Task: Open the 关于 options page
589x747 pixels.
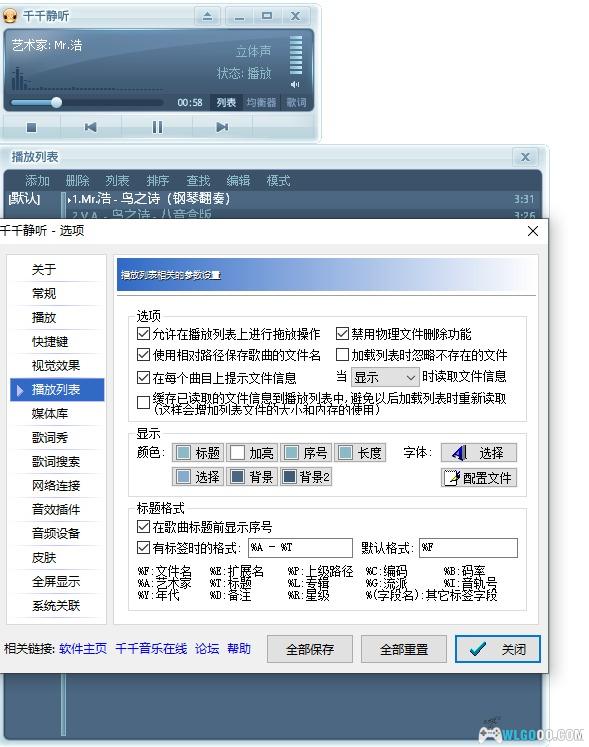Action: point(44,270)
